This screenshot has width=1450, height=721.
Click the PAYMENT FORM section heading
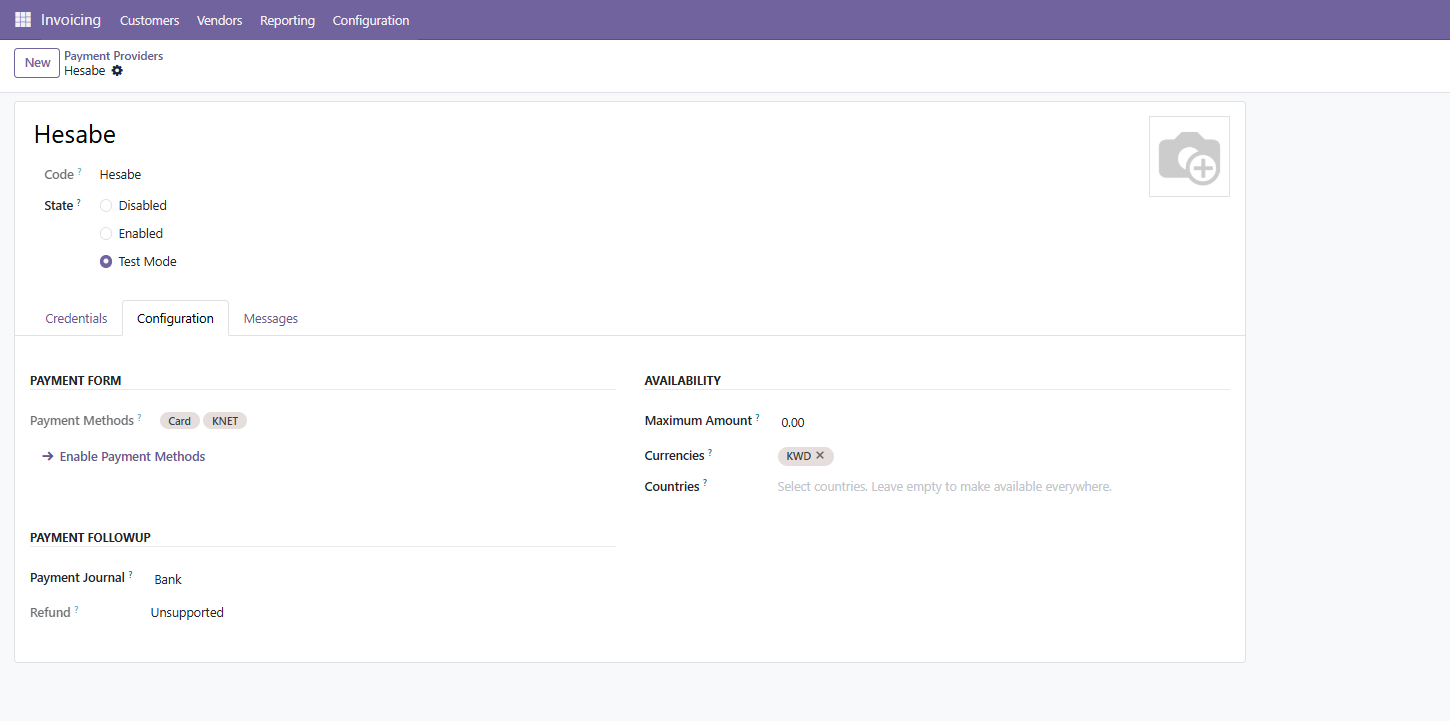pos(76,381)
